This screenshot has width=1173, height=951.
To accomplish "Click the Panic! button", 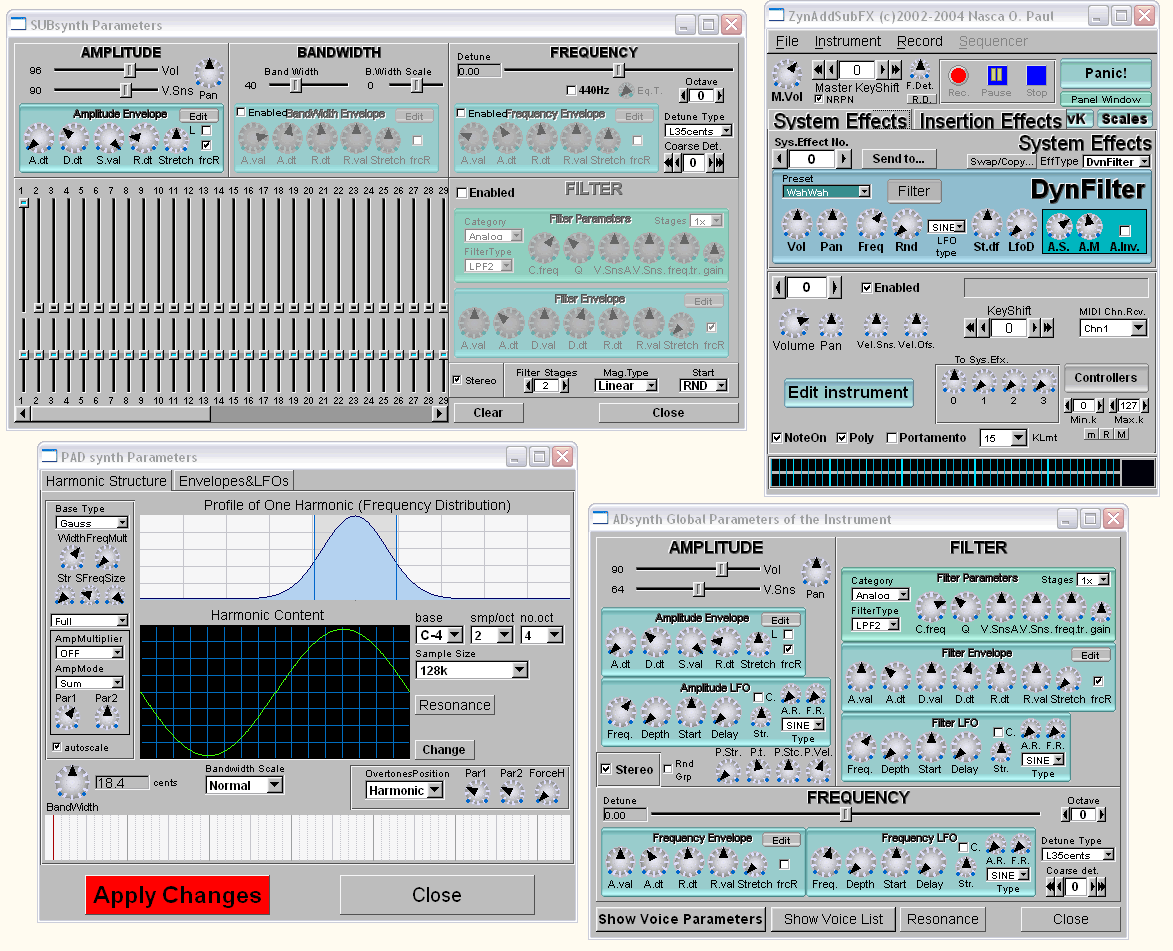I will click(x=1106, y=73).
